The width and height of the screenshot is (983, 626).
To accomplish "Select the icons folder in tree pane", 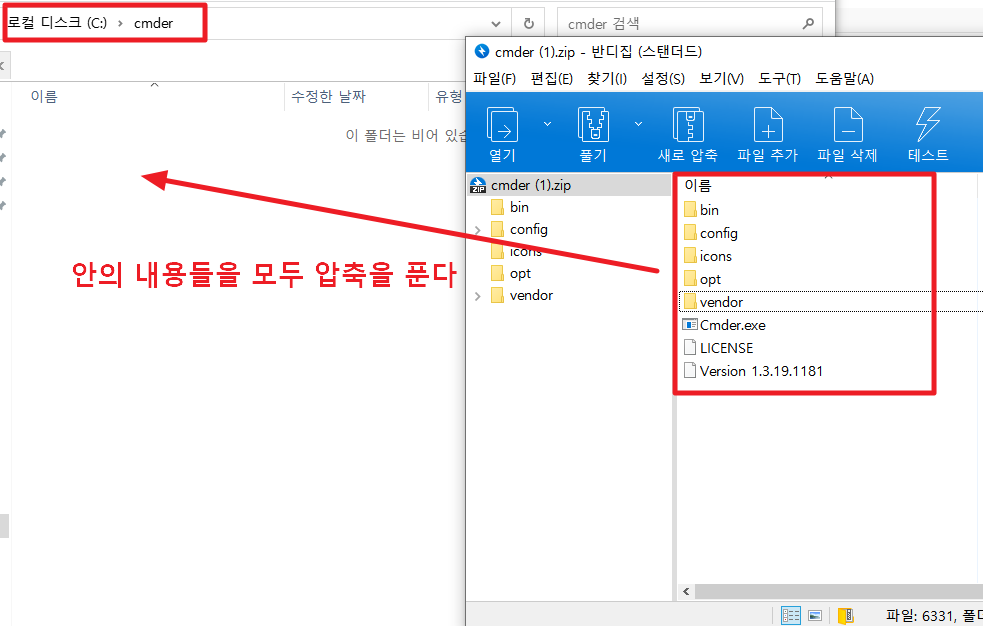I will pyautogui.click(x=525, y=252).
